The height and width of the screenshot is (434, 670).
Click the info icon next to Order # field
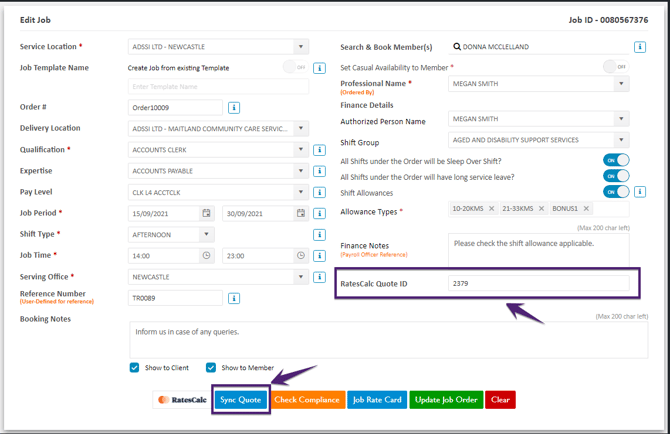point(234,108)
